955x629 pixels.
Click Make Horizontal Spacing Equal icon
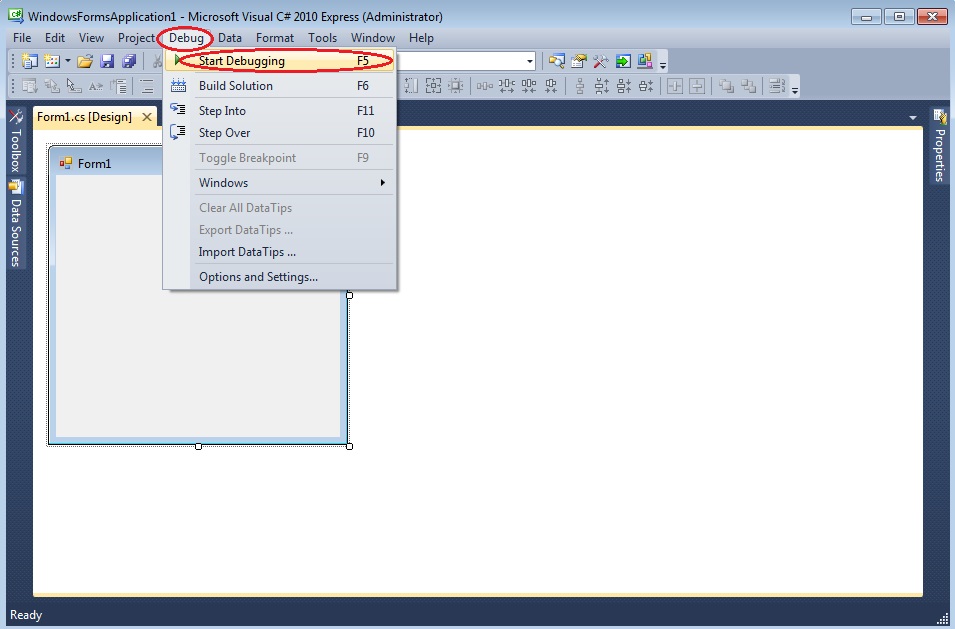pos(485,86)
